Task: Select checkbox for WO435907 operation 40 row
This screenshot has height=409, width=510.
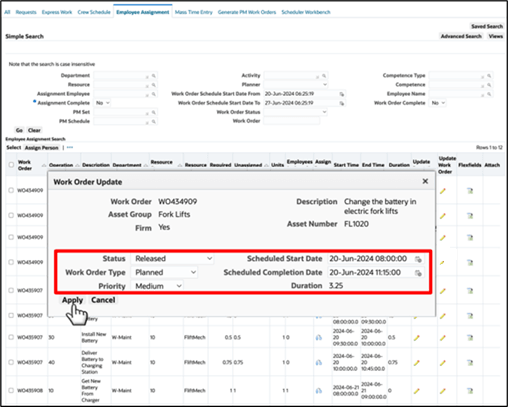Action: point(11,363)
